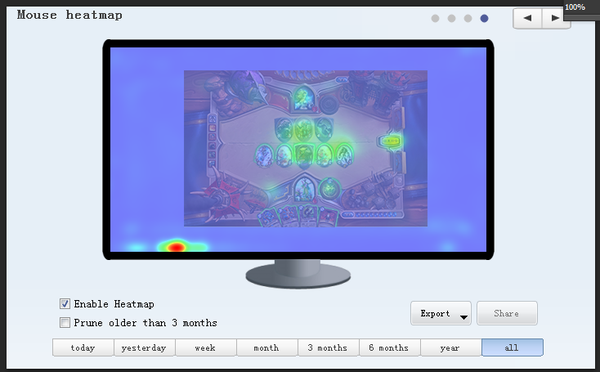Select the all time range
The width and height of the screenshot is (600, 372).
coord(512,348)
